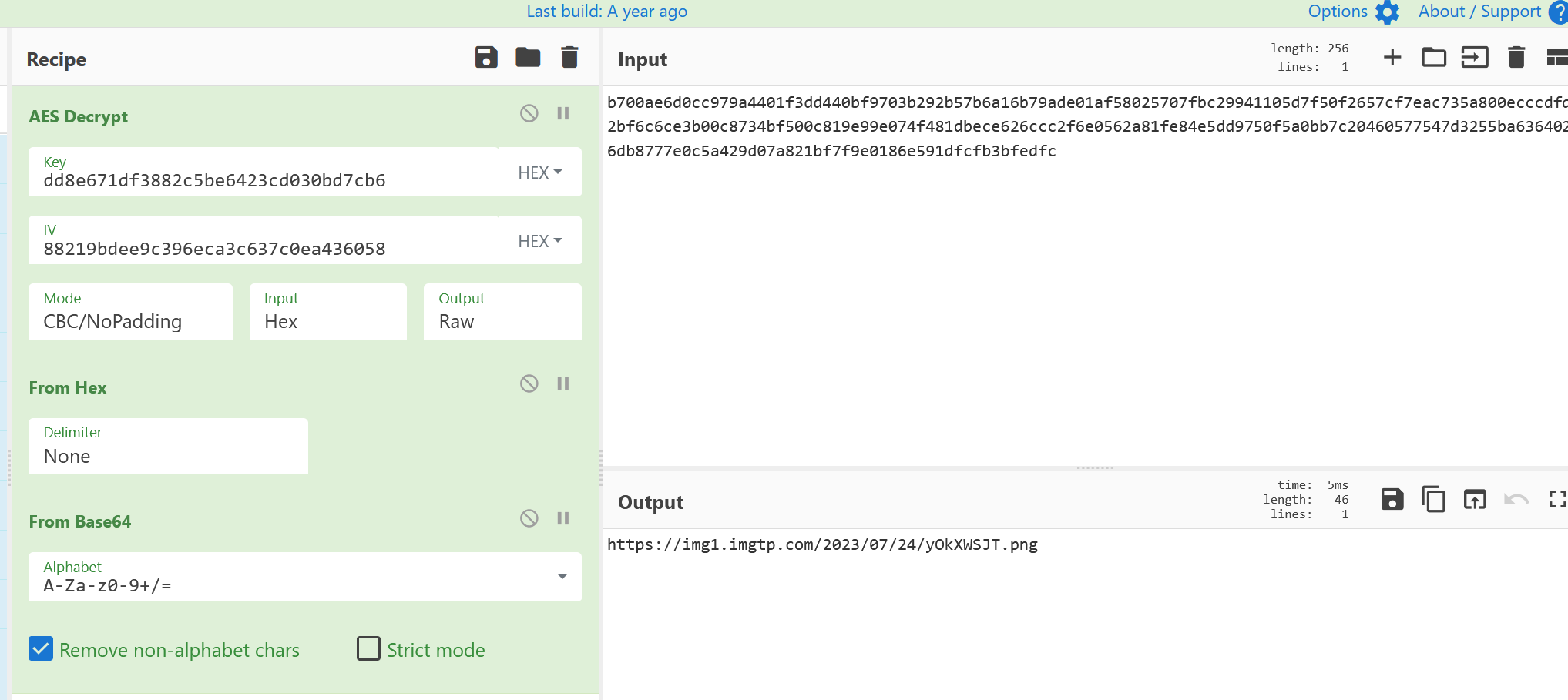The height and width of the screenshot is (700, 1568).
Task: Replace input with output
Action: [x=1475, y=500]
